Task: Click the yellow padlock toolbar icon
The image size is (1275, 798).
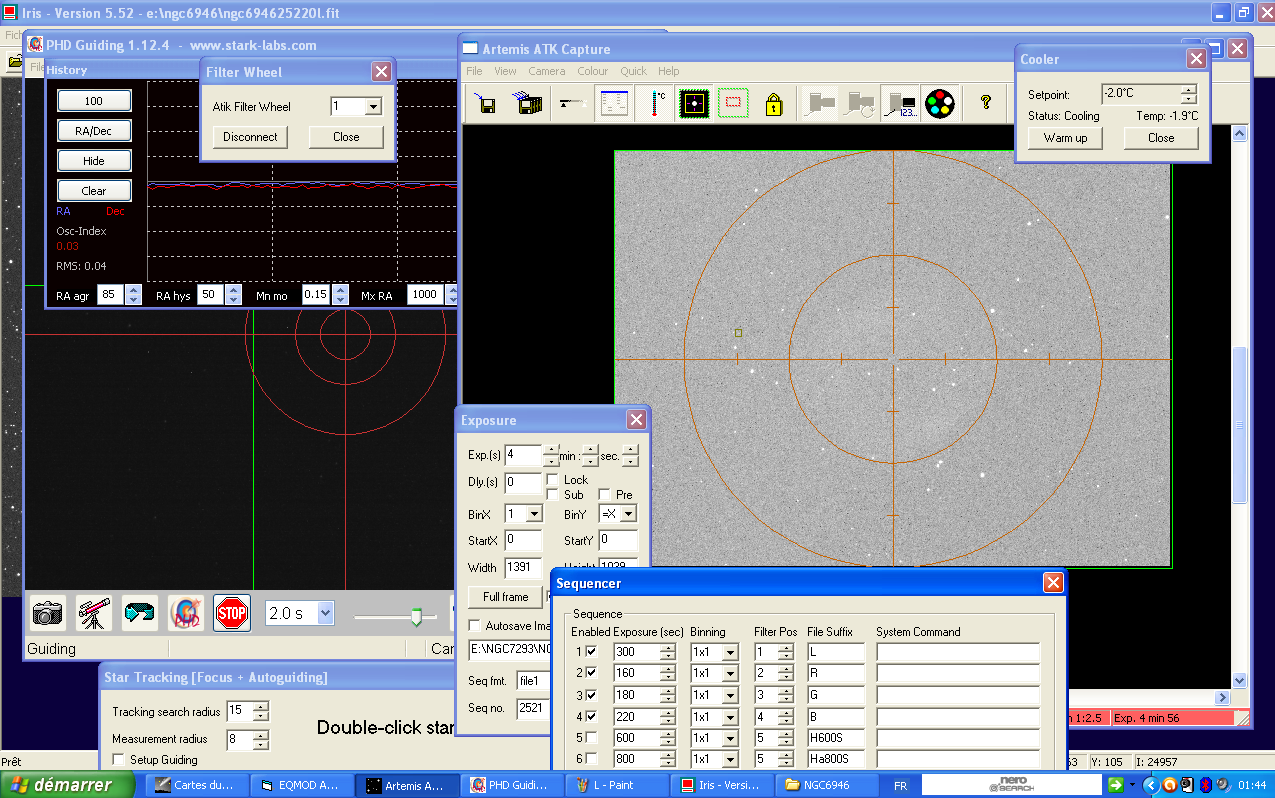Action: click(773, 103)
